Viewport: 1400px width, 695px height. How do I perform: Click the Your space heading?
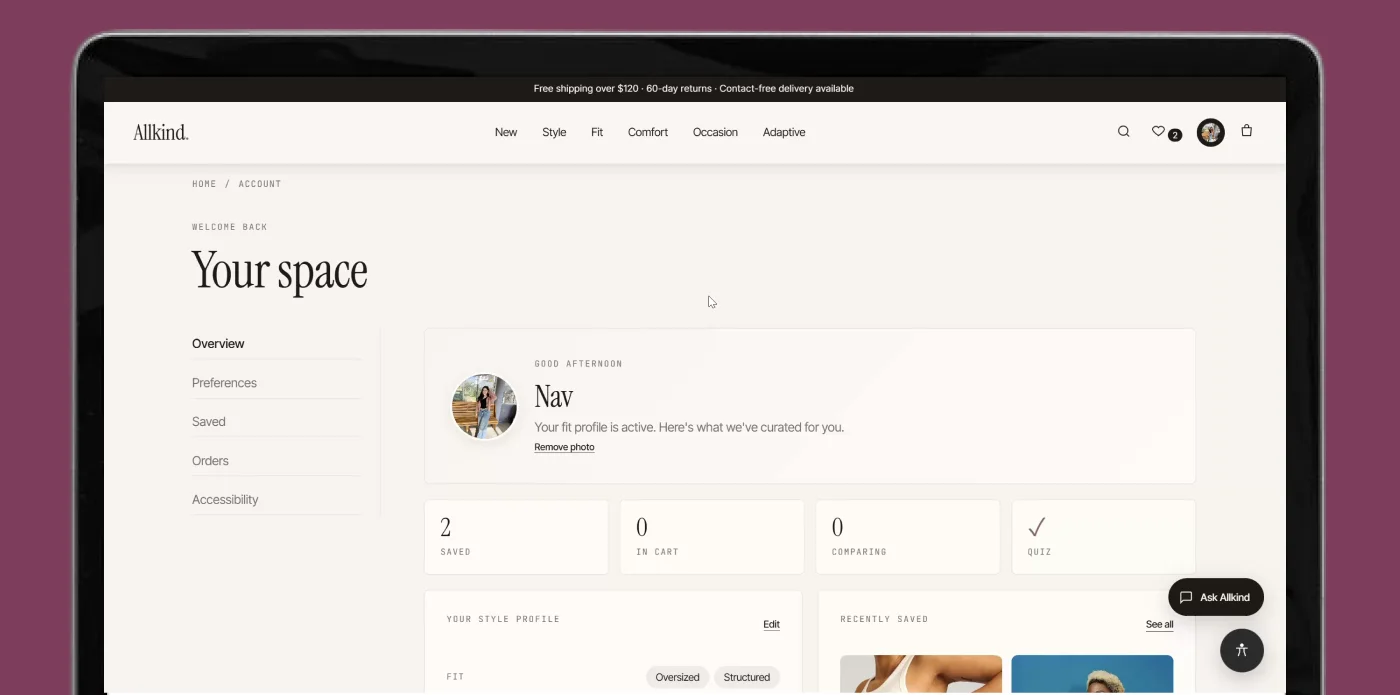[280, 271]
